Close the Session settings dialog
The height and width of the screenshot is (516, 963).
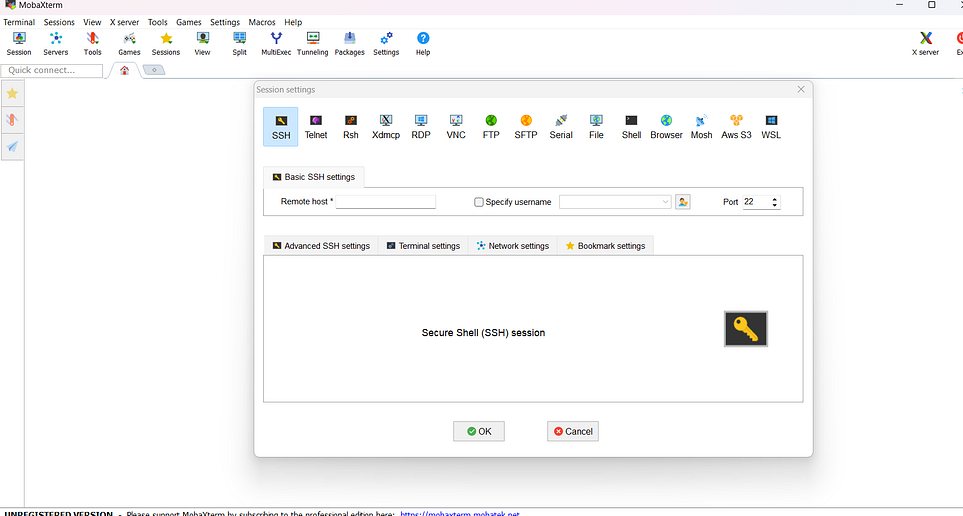tap(801, 89)
